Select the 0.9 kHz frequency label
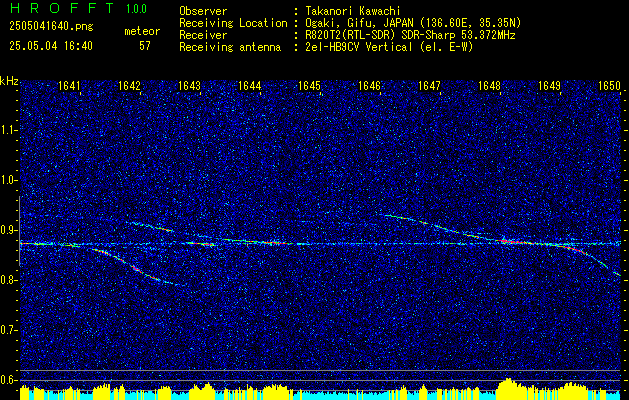Screen dimensions: 629x400 pos(8,230)
